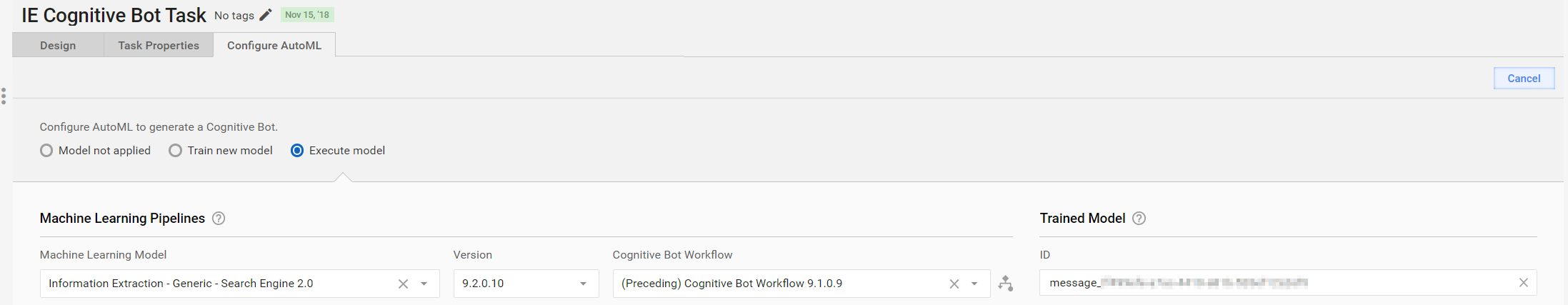Clear the Machine Learning Model selection
The image size is (1568, 305).
[403, 284]
